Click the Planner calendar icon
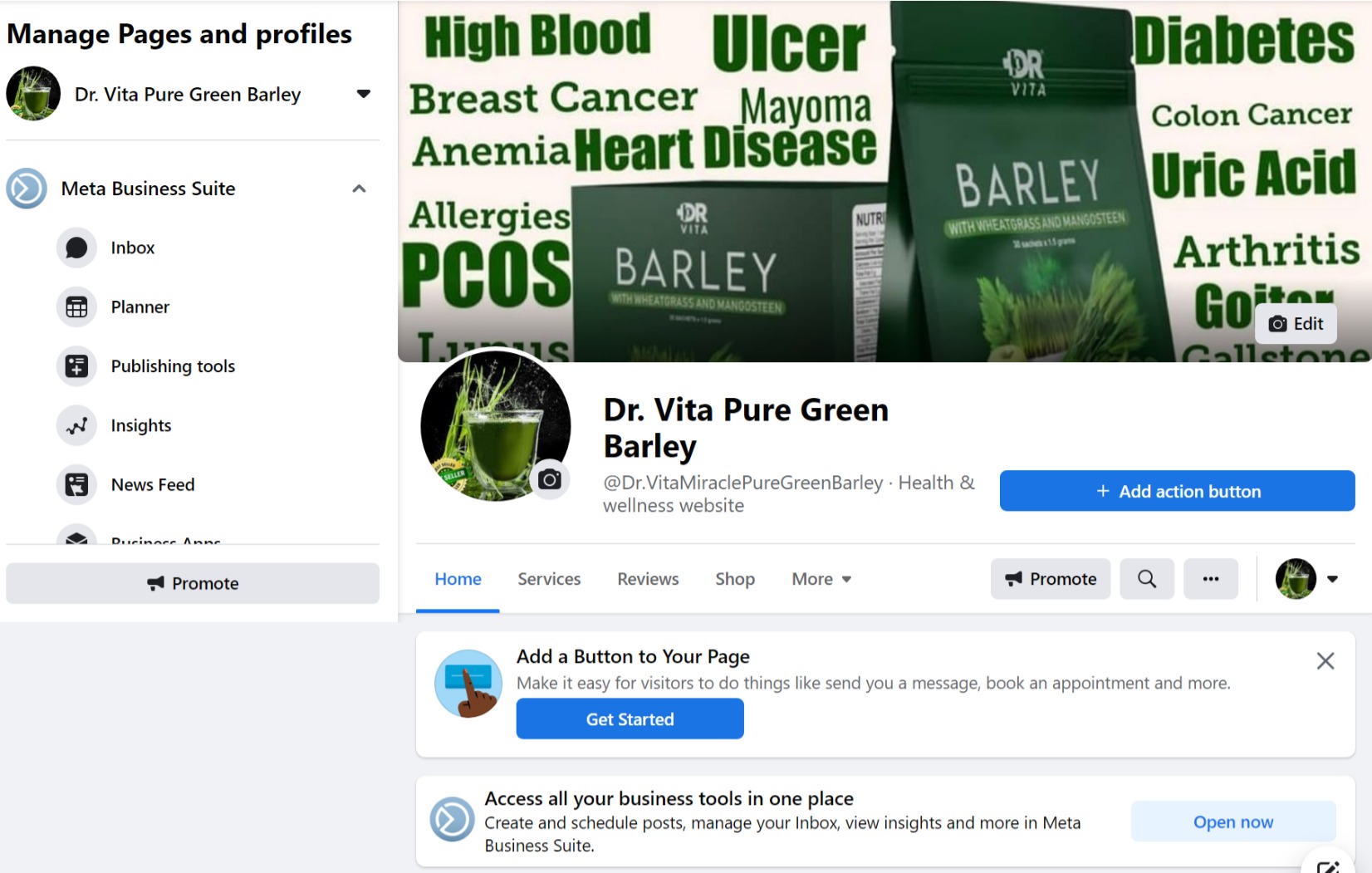The width and height of the screenshot is (1372, 873). tap(76, 307)
